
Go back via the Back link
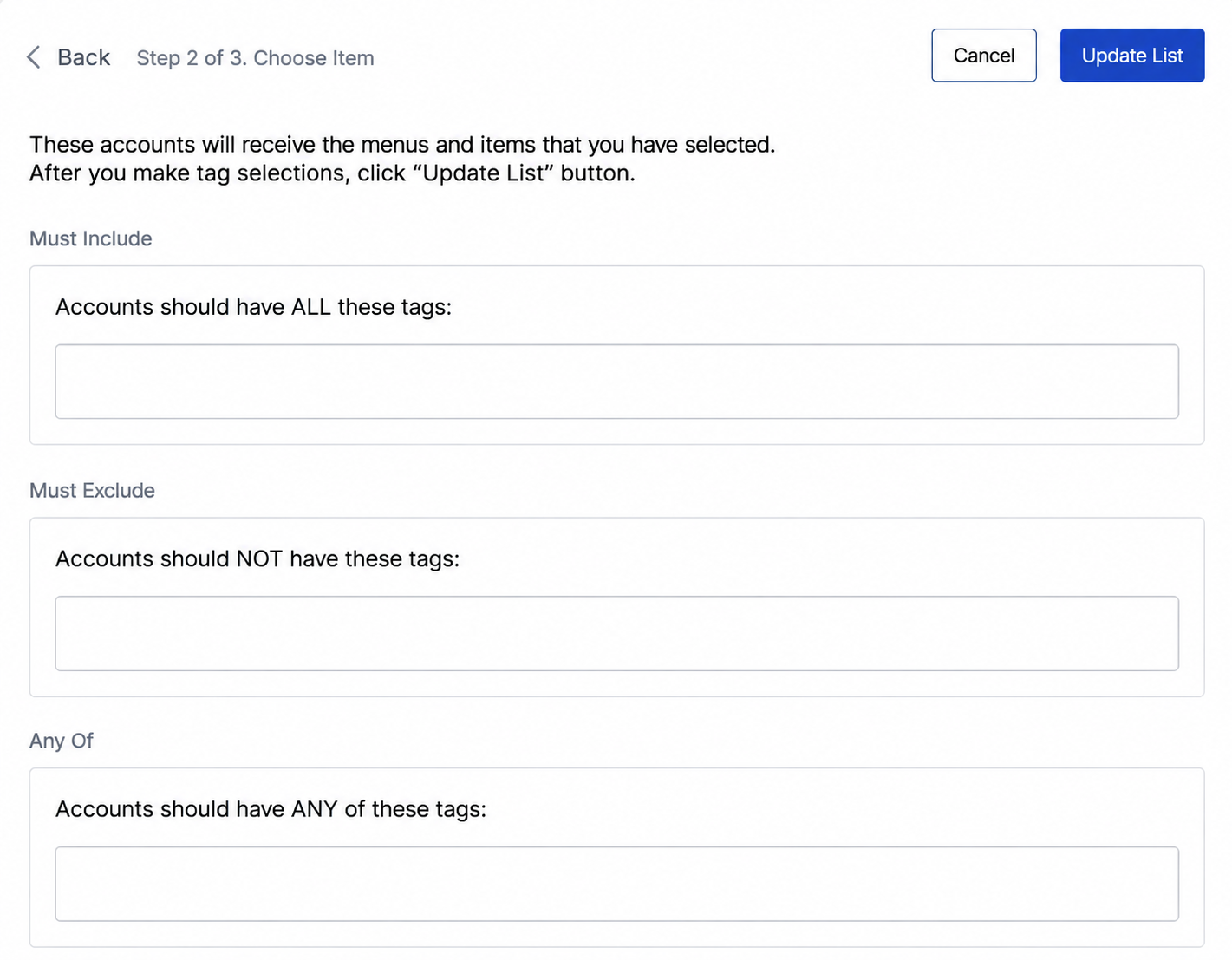(x=83, y=57)
